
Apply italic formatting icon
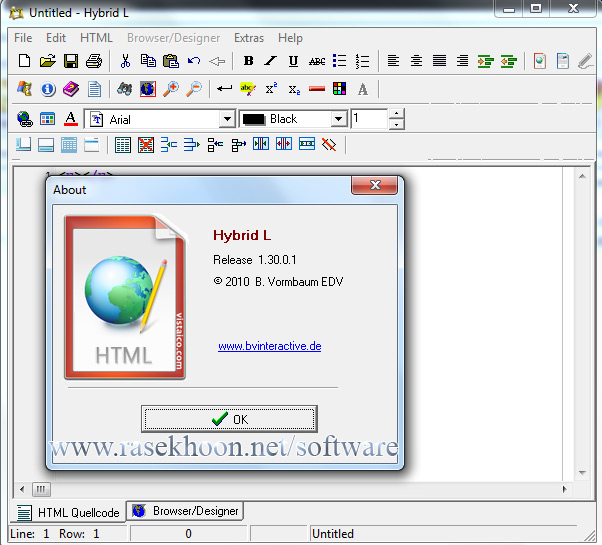271,61
